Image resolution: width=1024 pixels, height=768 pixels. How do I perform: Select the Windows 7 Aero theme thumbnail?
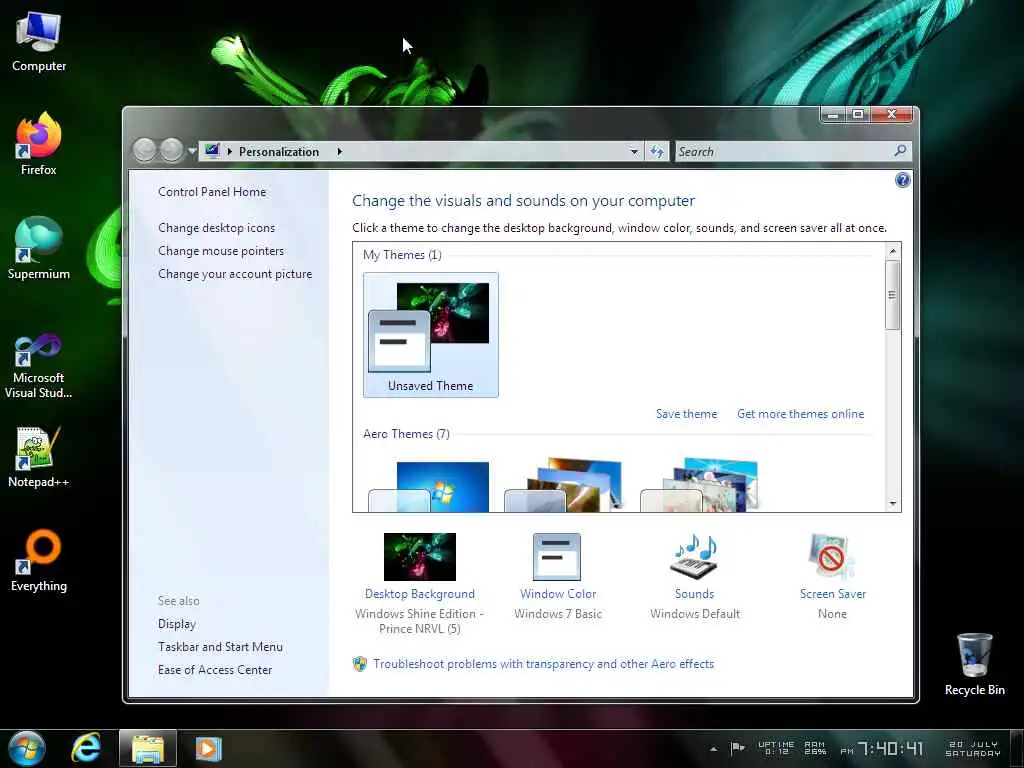(x=430, y=486)
